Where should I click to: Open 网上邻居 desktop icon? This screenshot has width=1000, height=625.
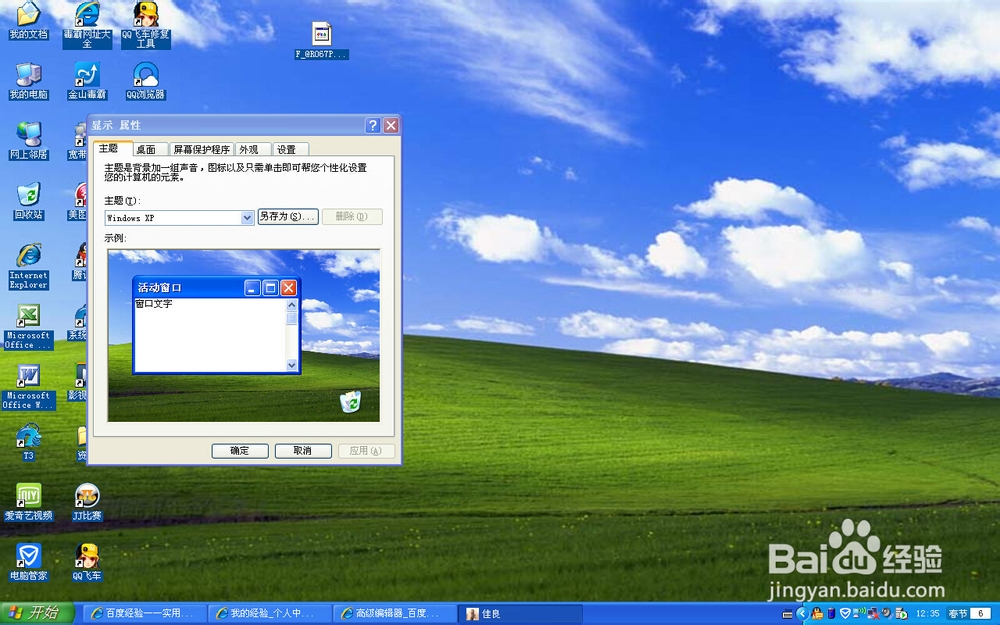click(x=28, y=141)
